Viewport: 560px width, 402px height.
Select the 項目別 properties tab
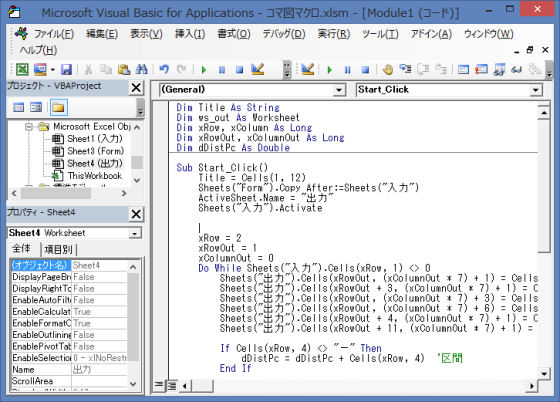click(59, 249)
